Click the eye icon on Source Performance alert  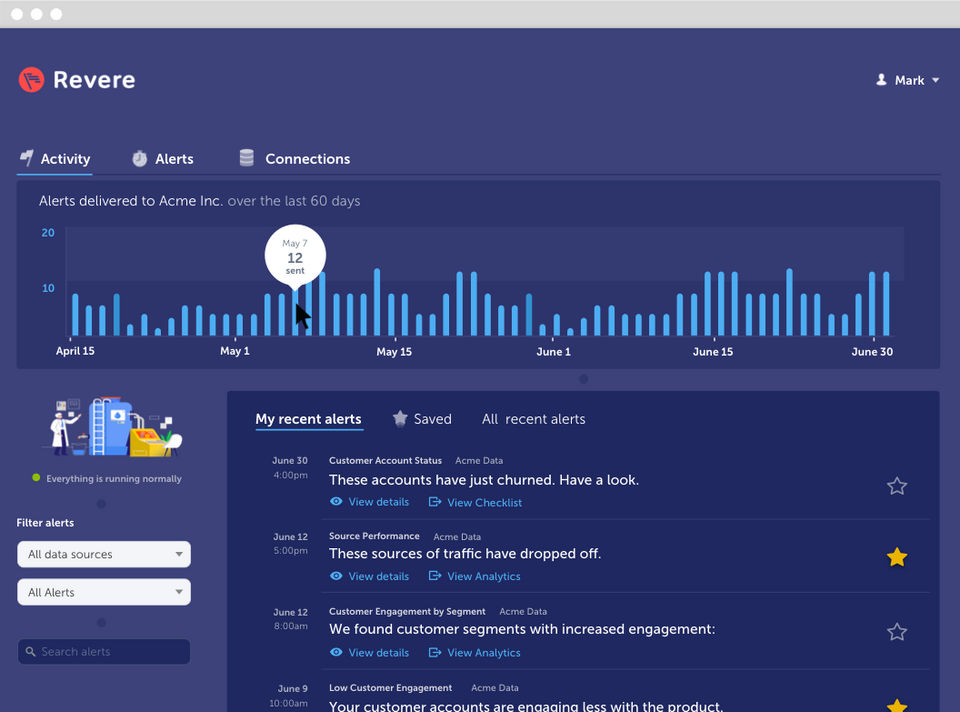(336, 575)
